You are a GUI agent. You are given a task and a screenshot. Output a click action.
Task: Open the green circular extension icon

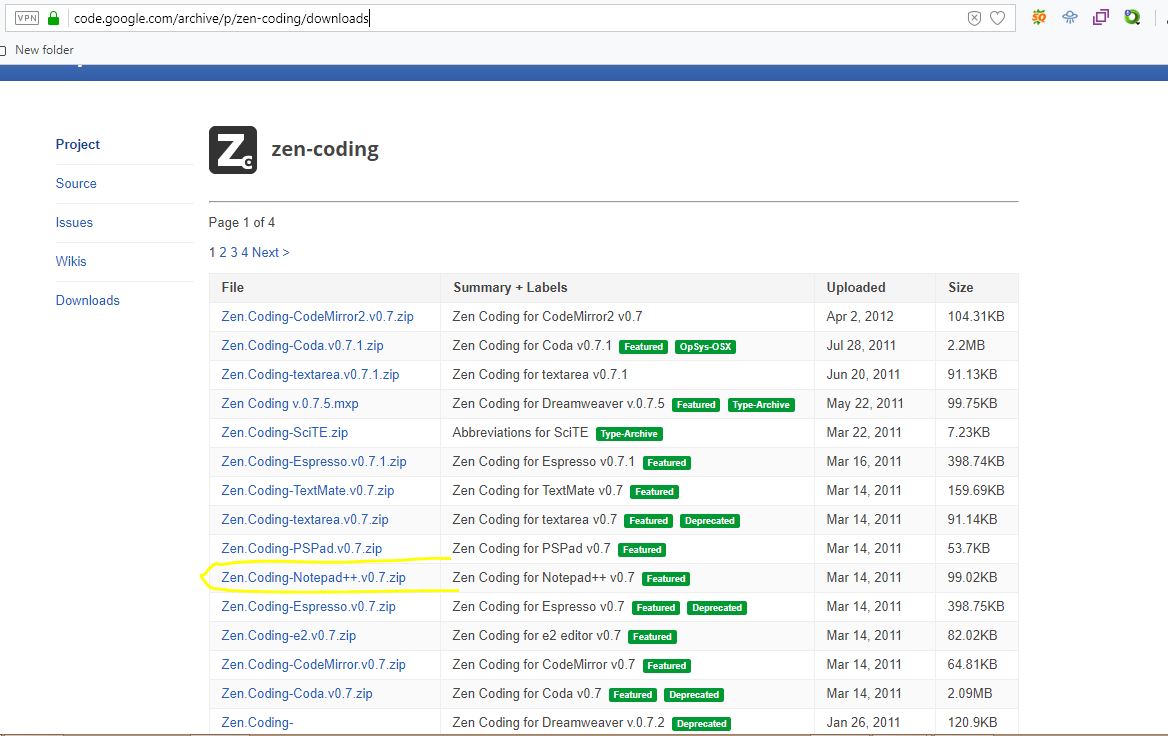(x=1133, y=17)
